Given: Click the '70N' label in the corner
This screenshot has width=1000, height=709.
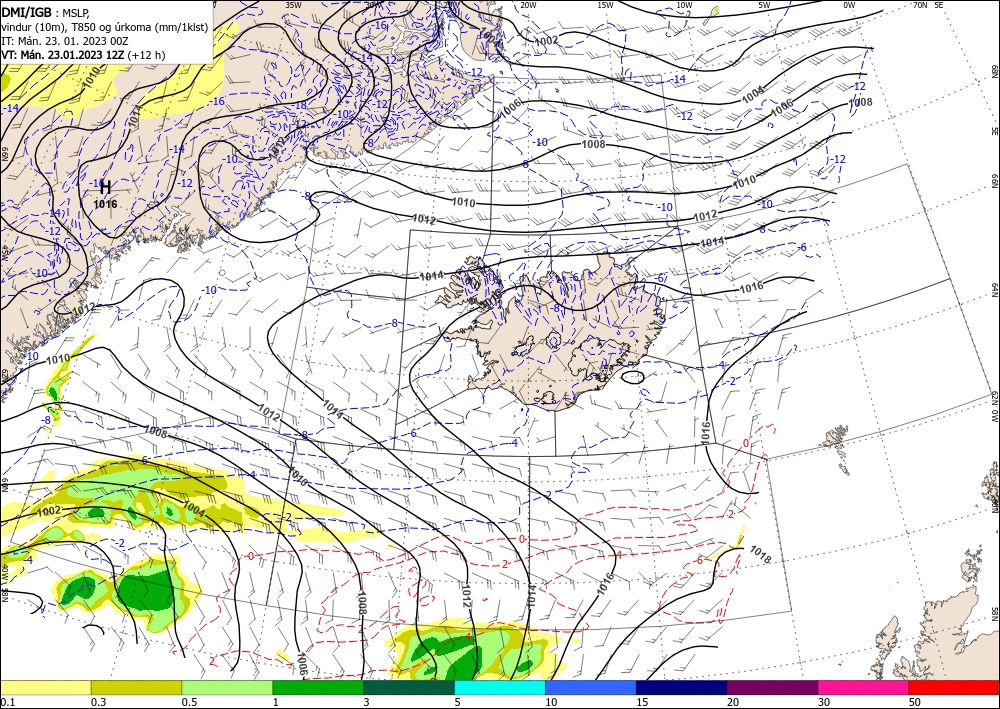Looking at the screenshot, I should pyautogui.click(x=920, y=5).
